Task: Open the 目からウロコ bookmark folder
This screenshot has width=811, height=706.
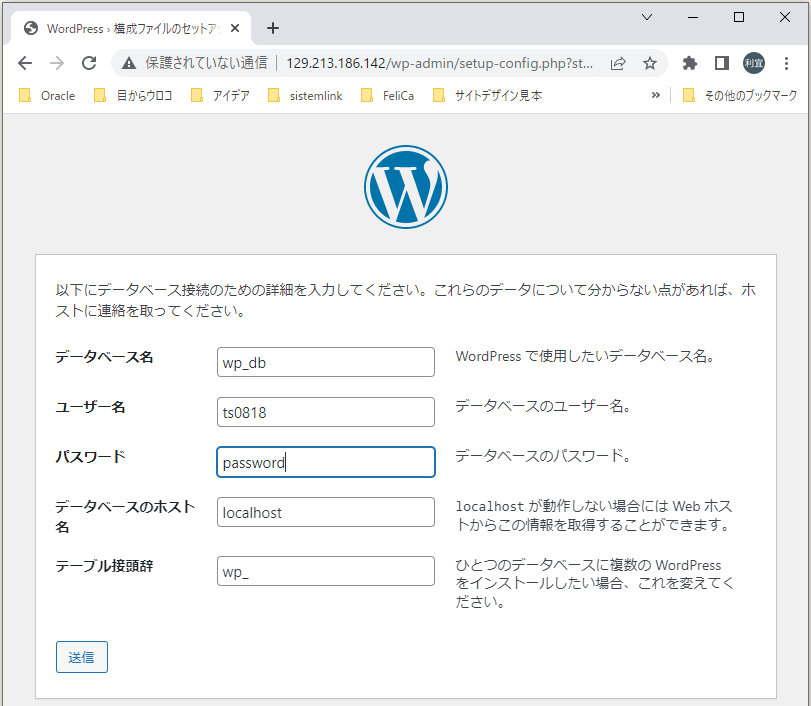Action: point(133,96)
